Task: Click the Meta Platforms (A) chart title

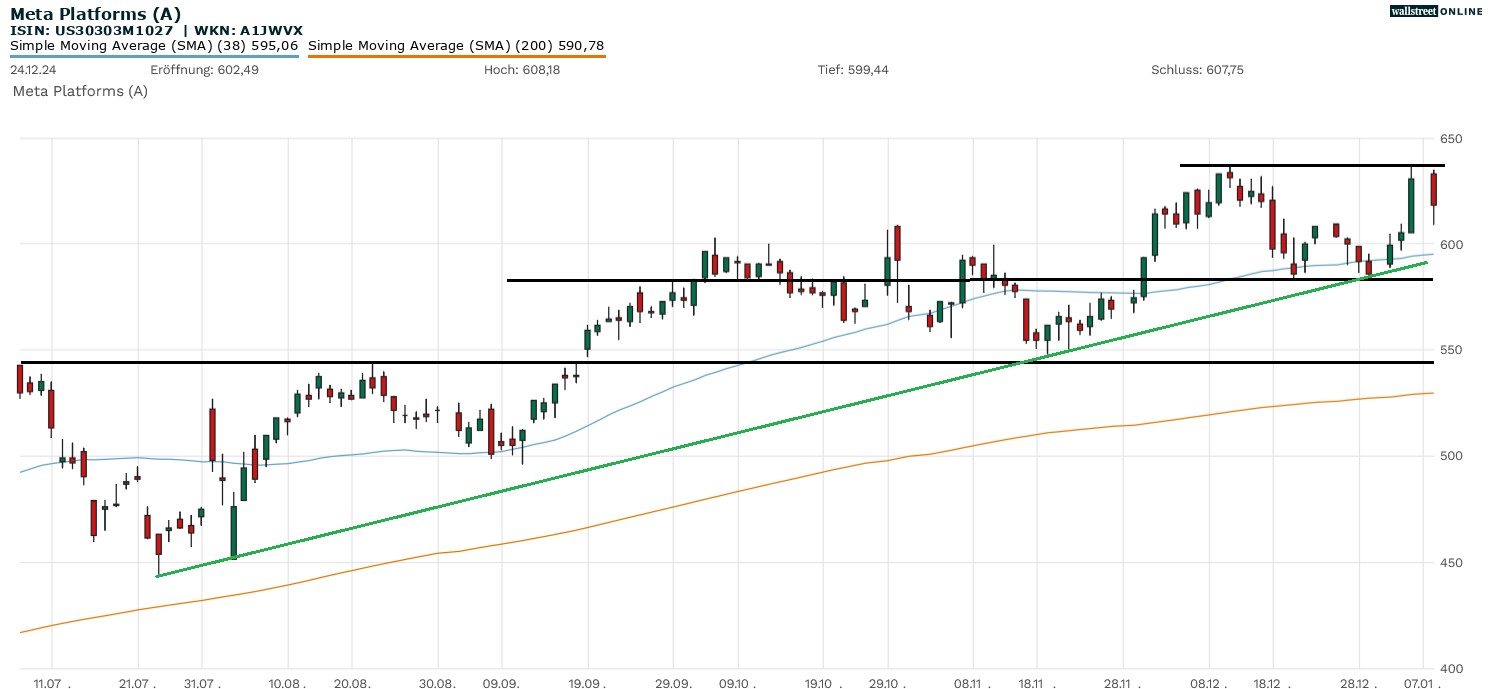Action: [x=96, y=14]
